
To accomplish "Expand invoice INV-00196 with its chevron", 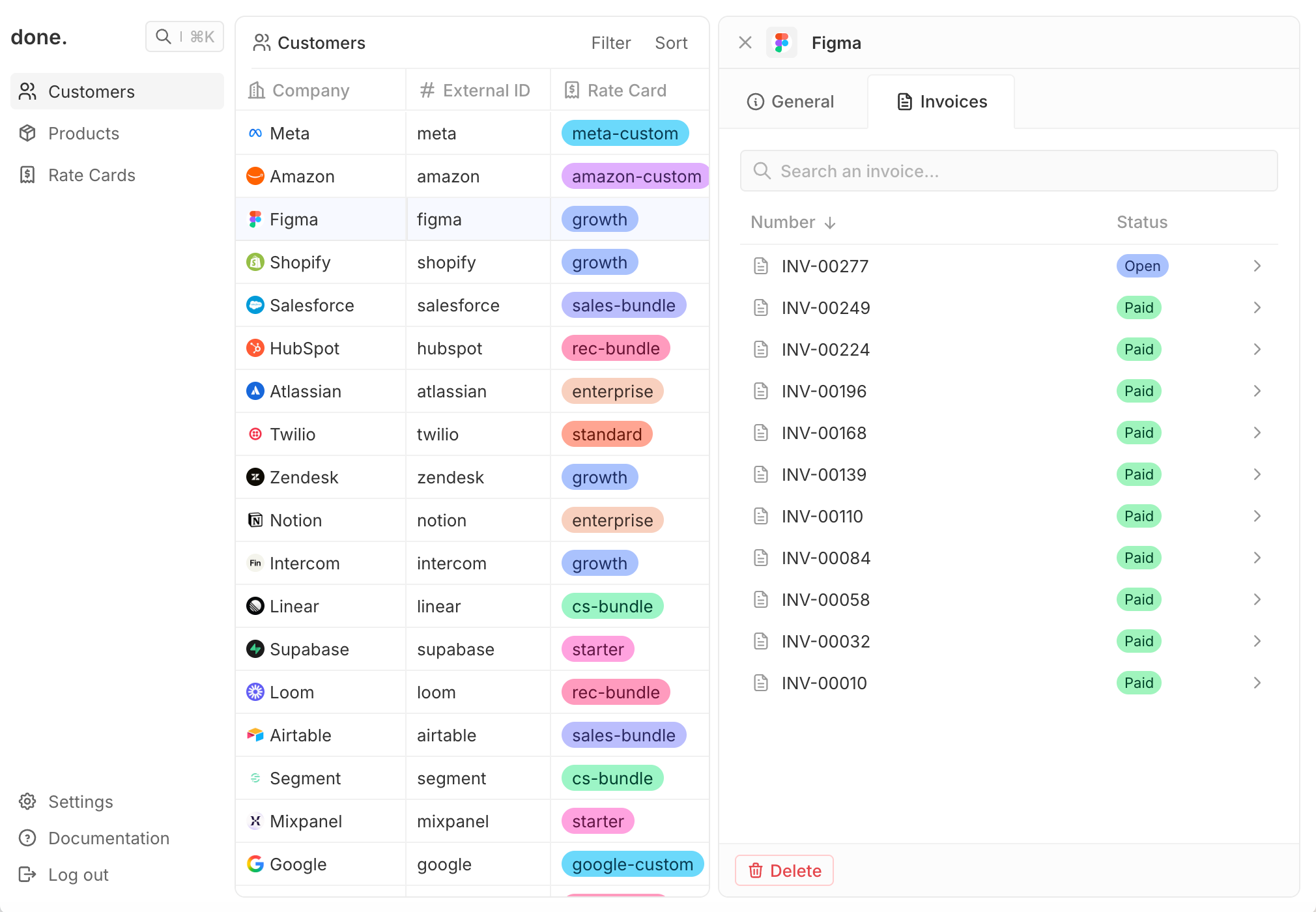I will [1257, 391].
